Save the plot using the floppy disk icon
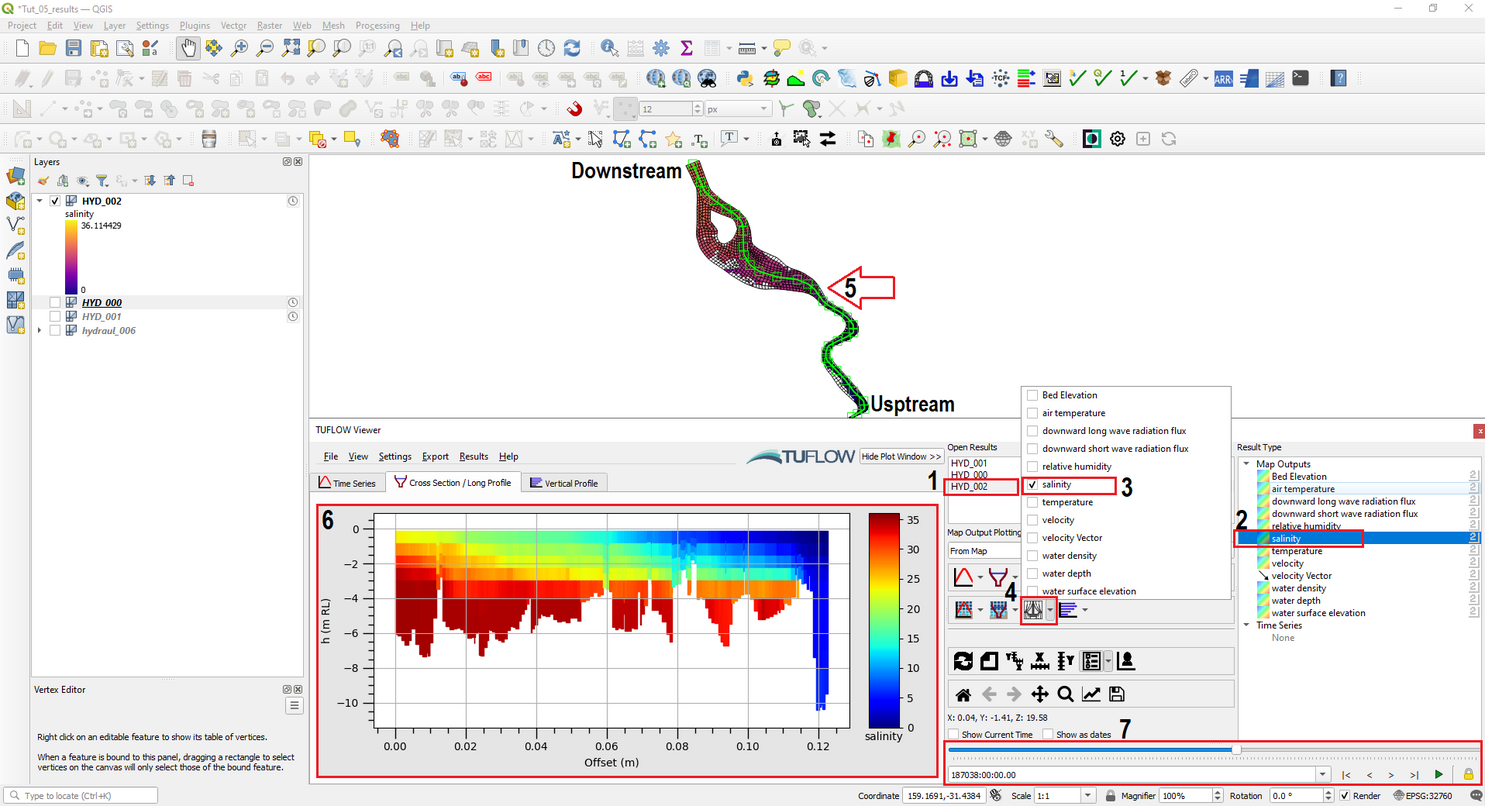This screenshot has height=806, width=1485. click(x=1117, y=693)
